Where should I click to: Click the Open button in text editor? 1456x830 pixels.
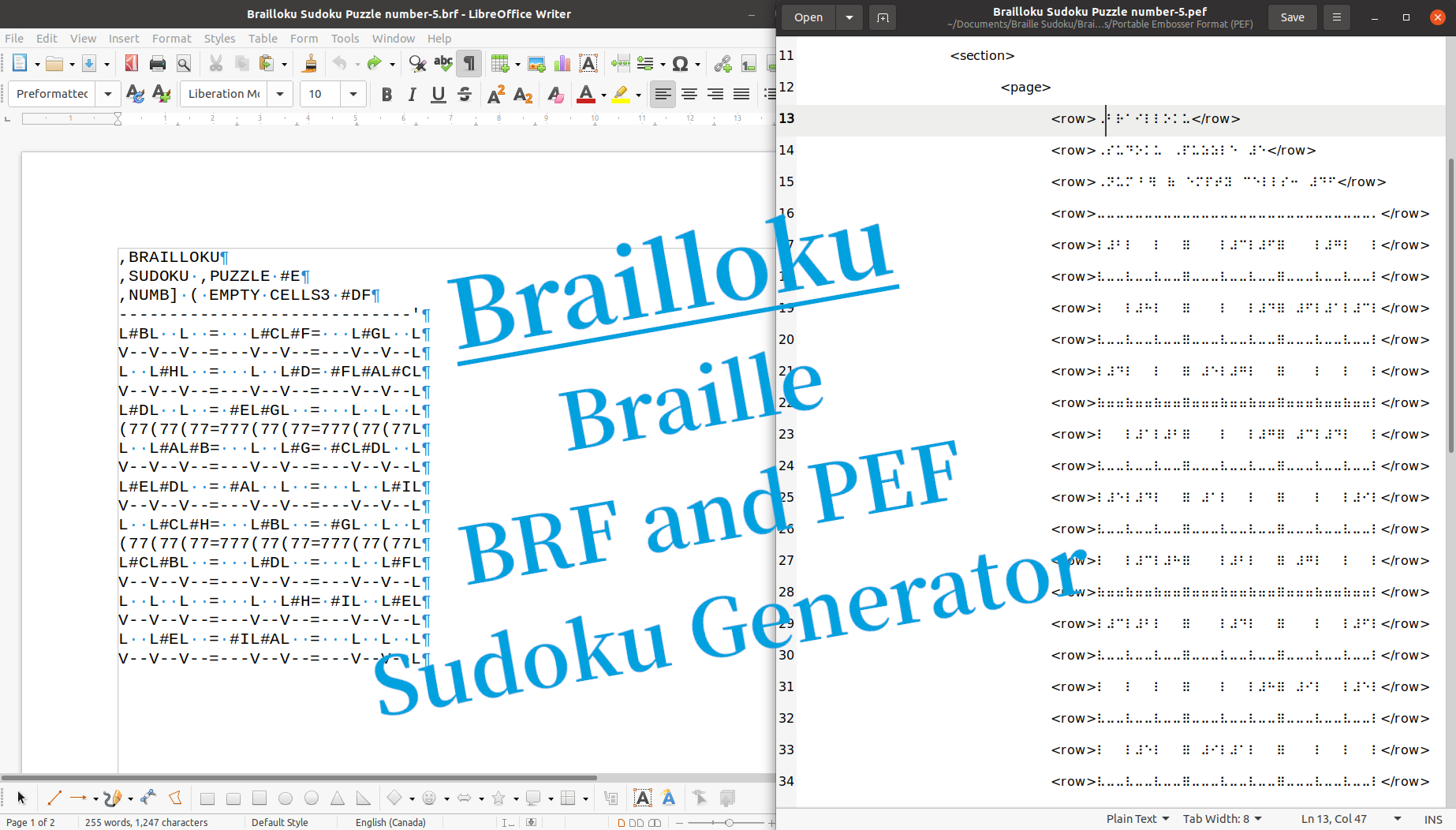click(x=808, y=17)
